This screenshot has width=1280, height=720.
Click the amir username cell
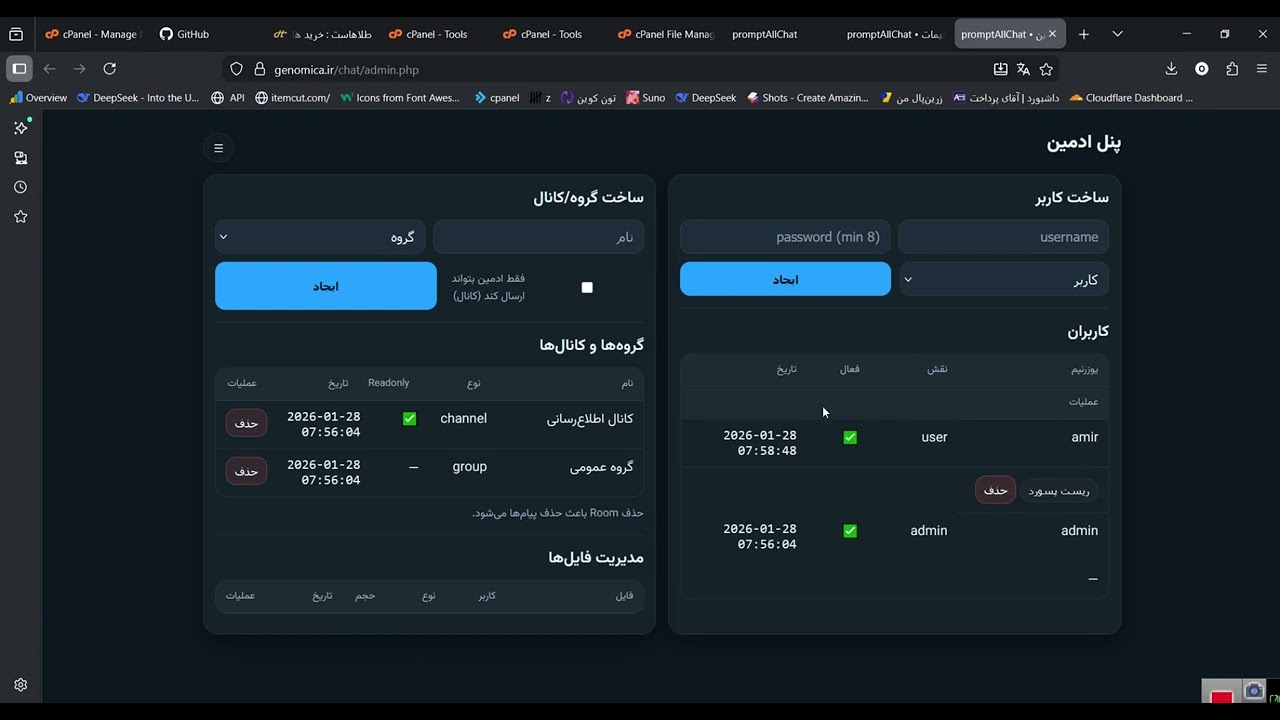pyautogui.click(x=1084, y=437)
